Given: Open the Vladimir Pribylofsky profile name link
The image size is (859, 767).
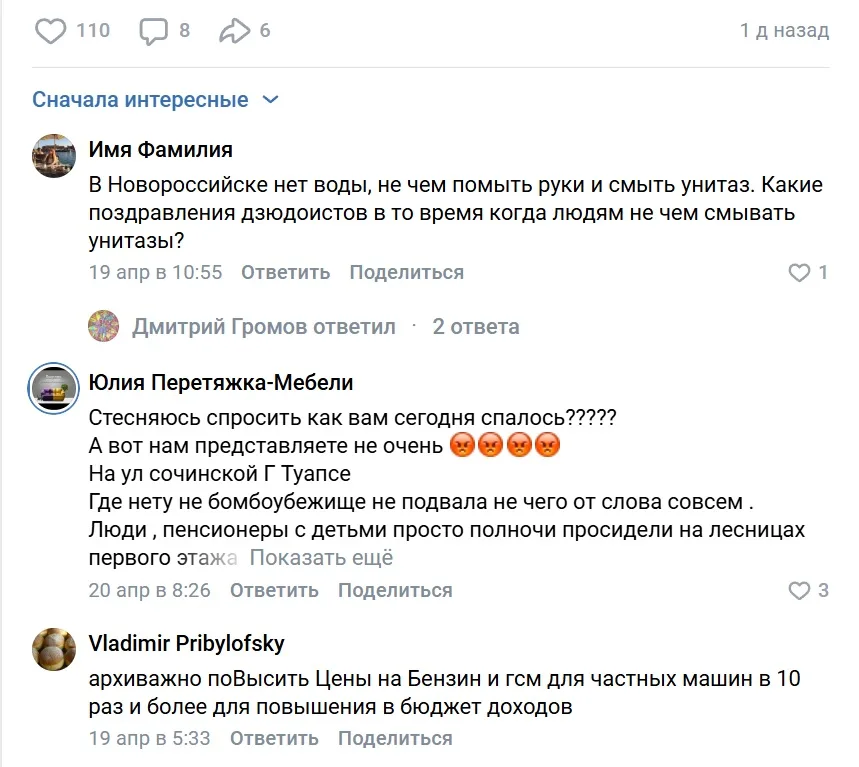Looking at the screenshot, I should tap(187, 643).
